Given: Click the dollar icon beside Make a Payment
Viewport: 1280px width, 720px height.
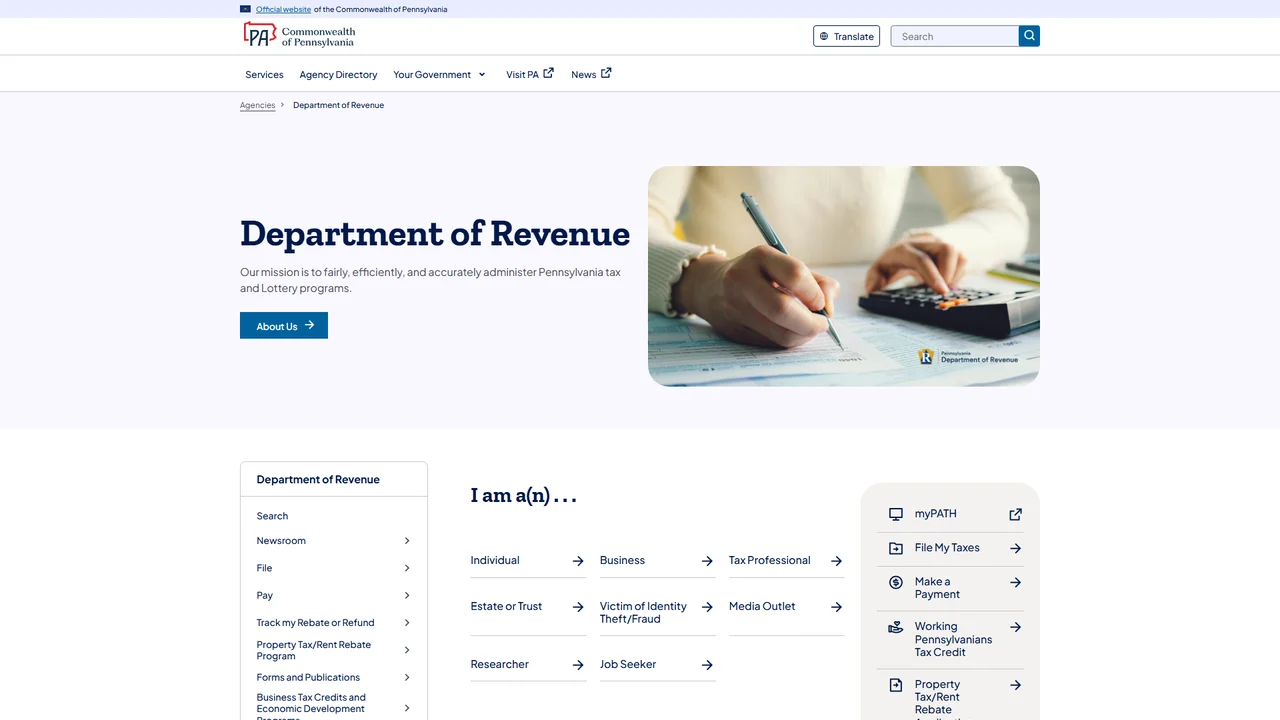Looking at the screenshot, I should (896, 582).
